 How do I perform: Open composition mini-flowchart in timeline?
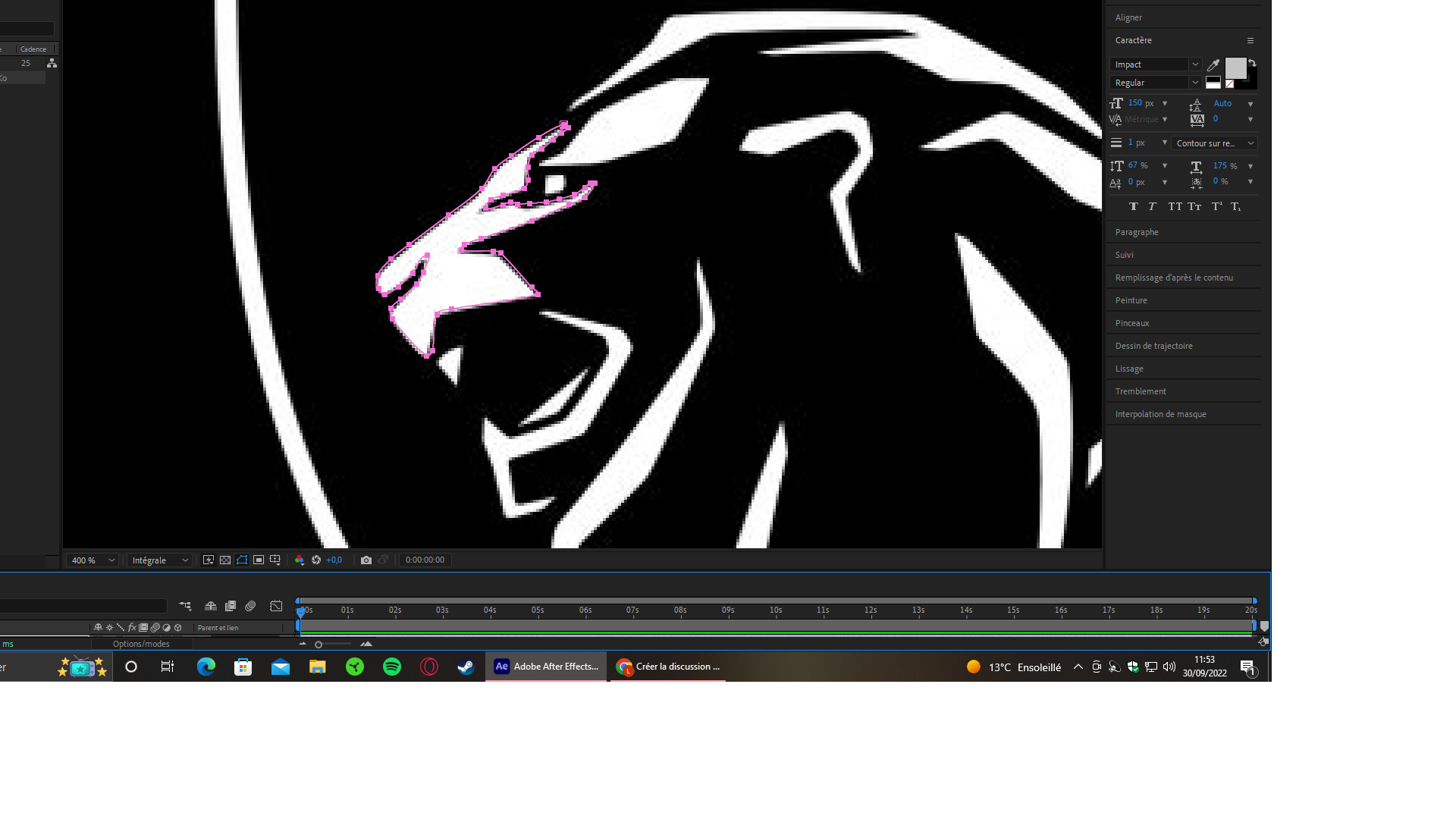coord(185,606)
